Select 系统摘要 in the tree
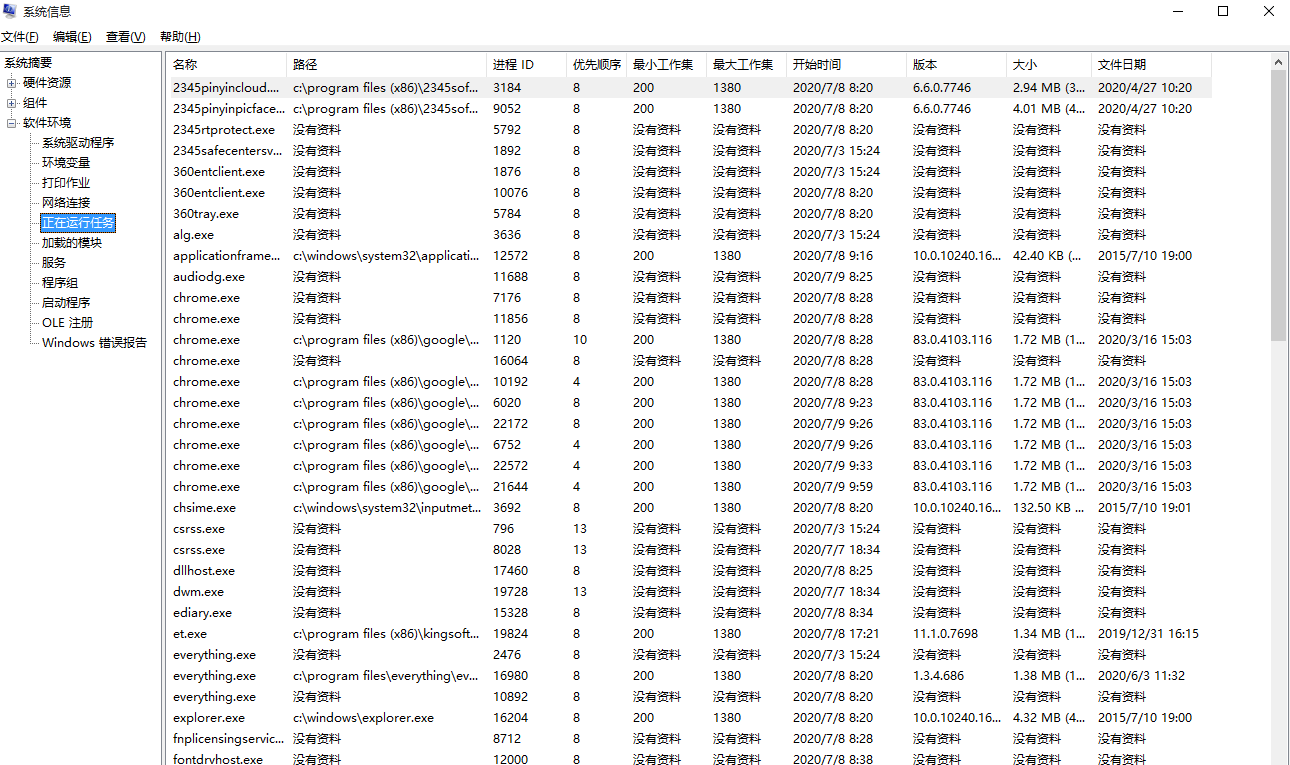Viewport: 1290px width, 765px height. coord(28,63)
